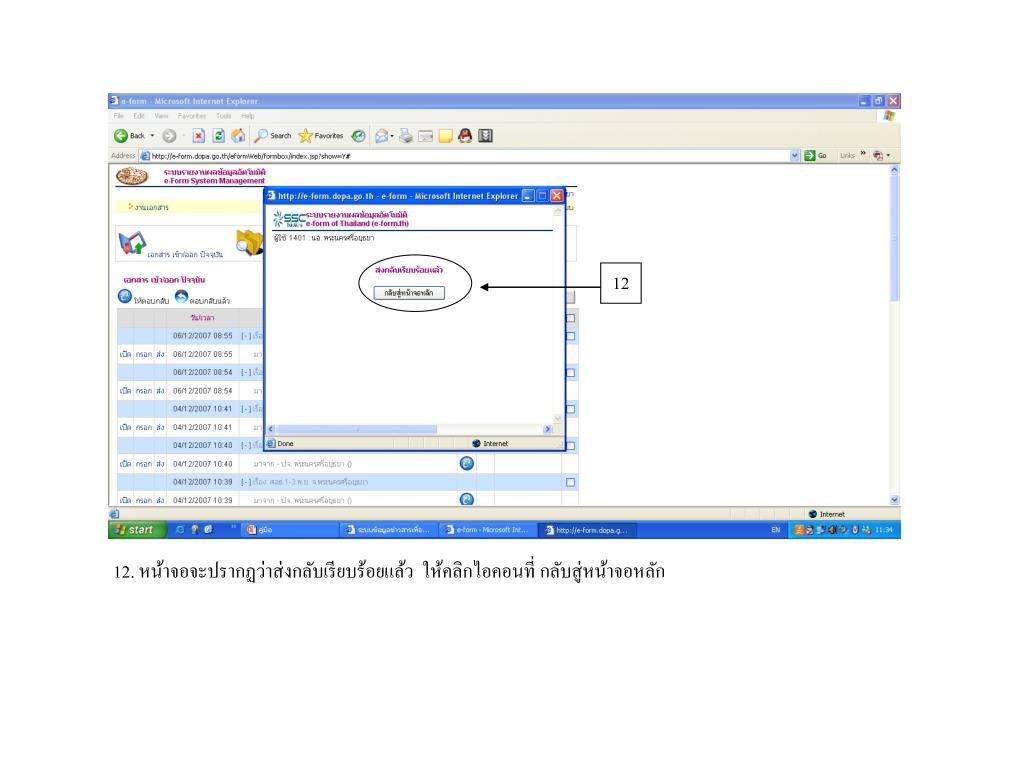Open the Edit menu
This screenshot has height=768, width=1024.
[139, 116]
